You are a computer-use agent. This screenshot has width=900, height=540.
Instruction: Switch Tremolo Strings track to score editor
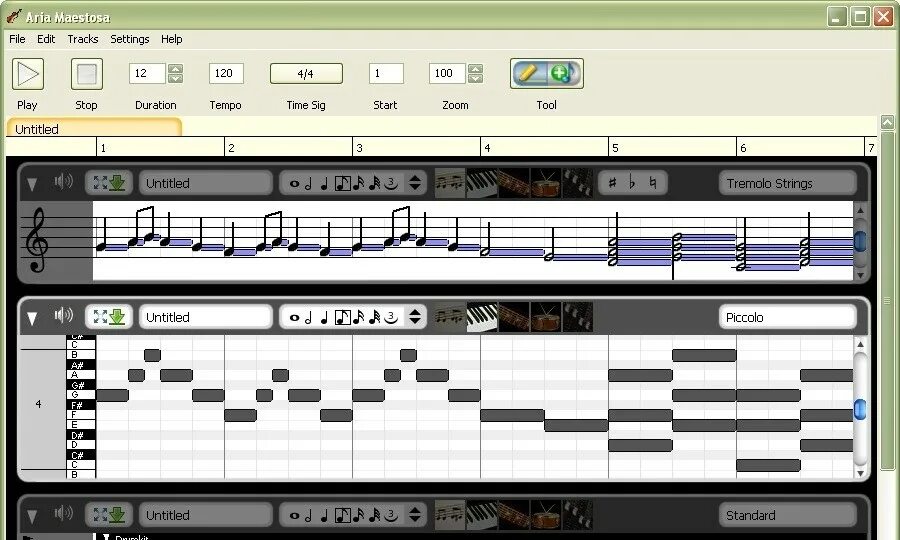click(x=450, y=183)
